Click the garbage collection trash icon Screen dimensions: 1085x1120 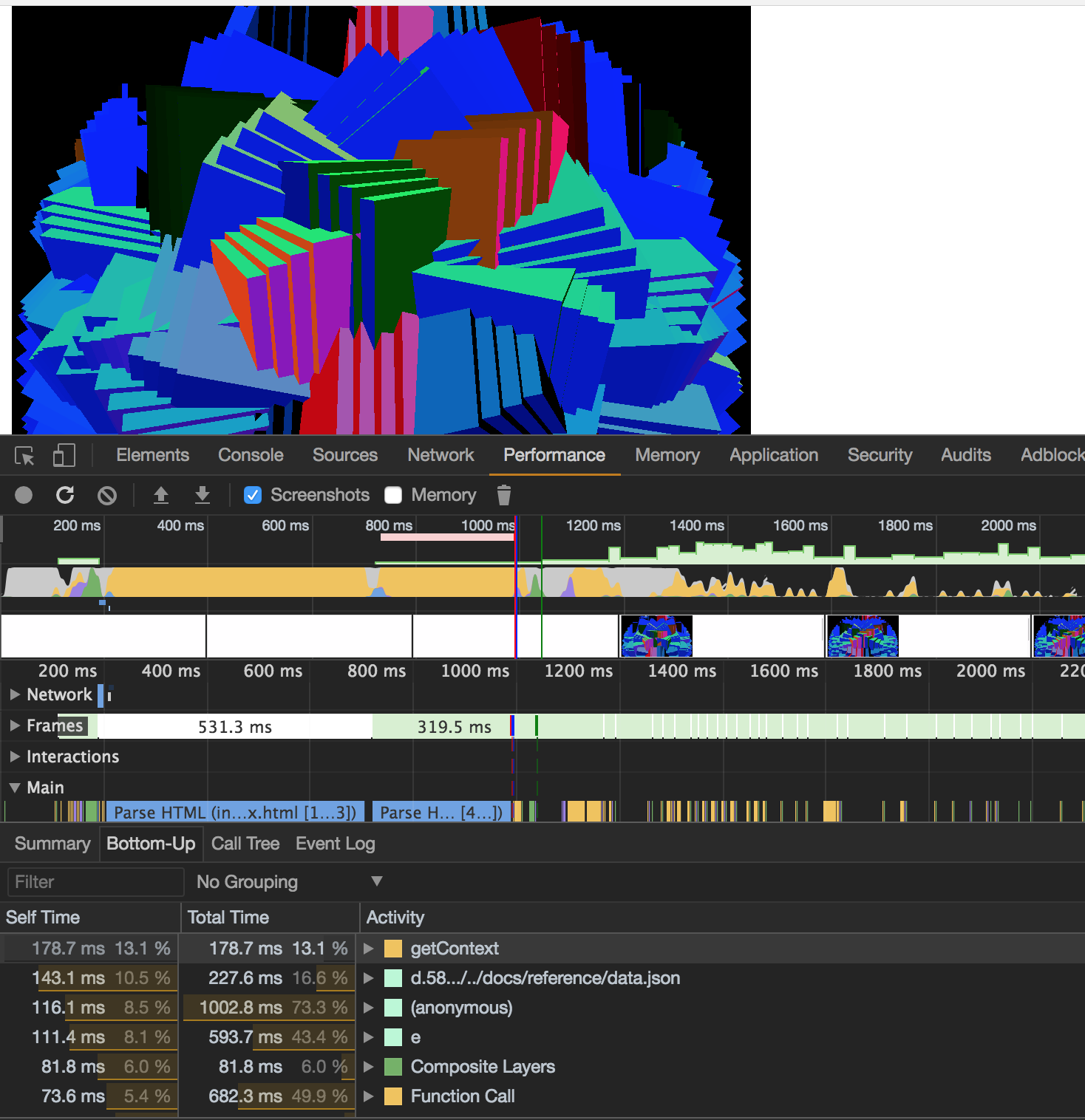(504, 495)
